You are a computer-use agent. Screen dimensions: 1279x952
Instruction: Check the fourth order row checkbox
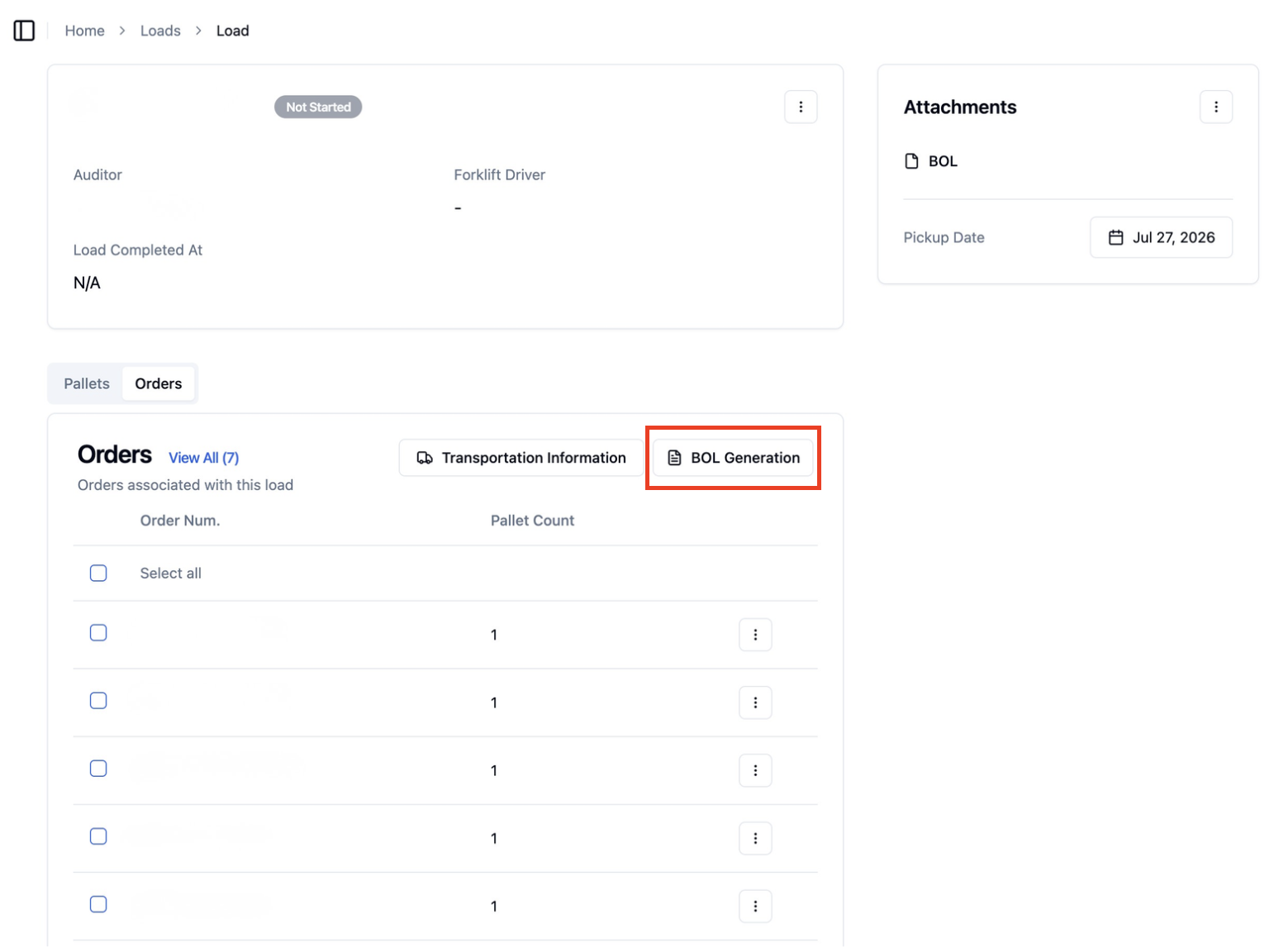click(x=98, y=836)
